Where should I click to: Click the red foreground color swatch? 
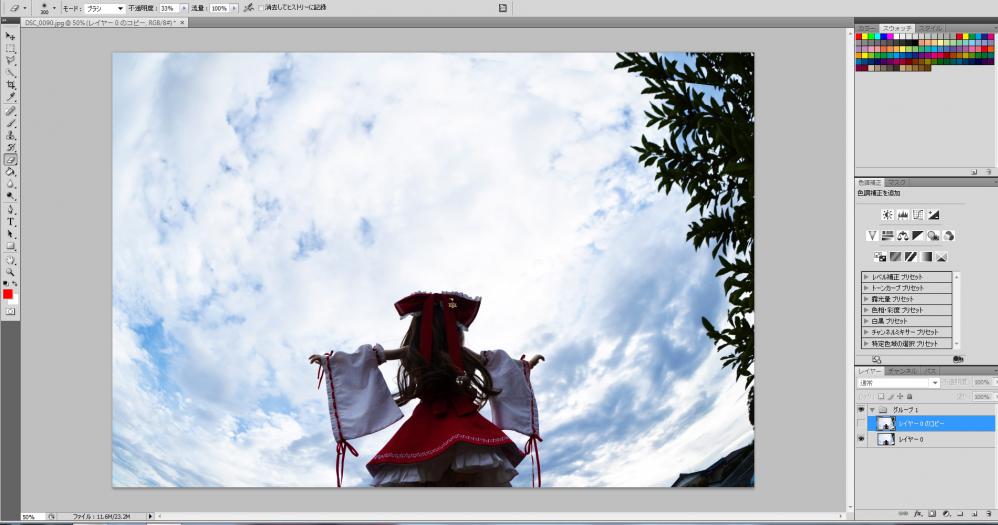click(8, 294)
